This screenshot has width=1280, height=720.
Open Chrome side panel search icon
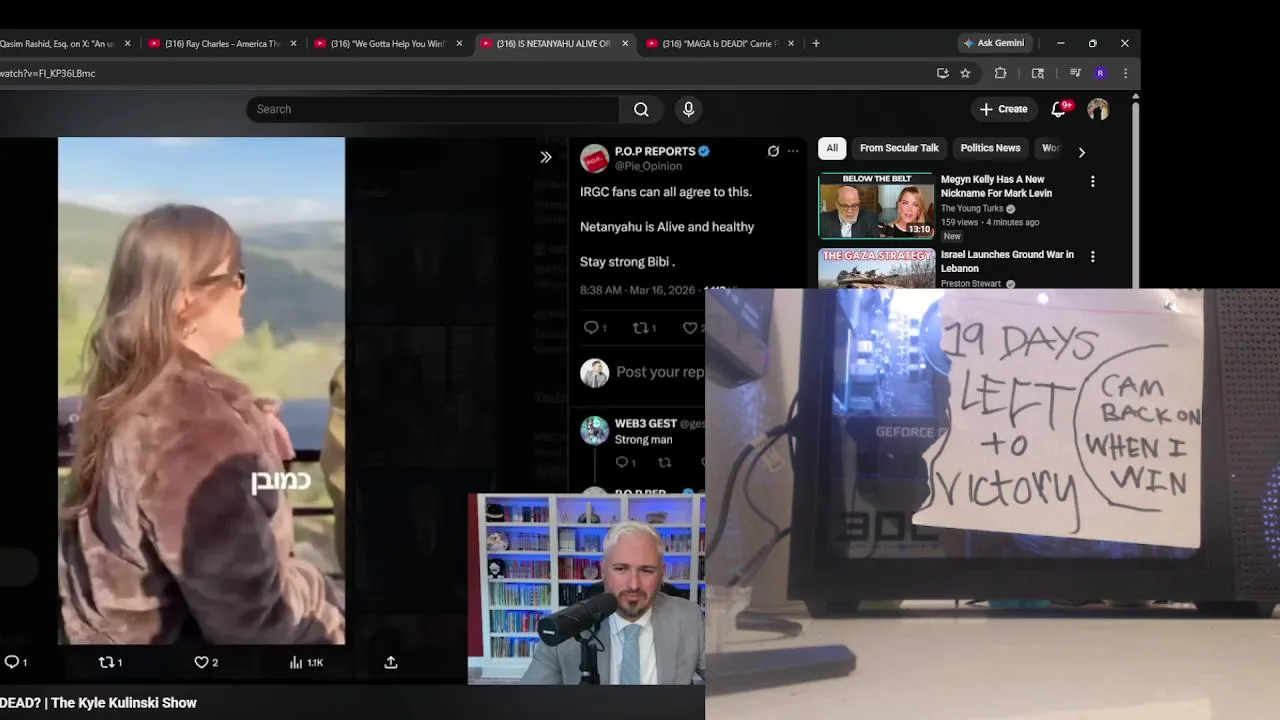pos(1038,73)
